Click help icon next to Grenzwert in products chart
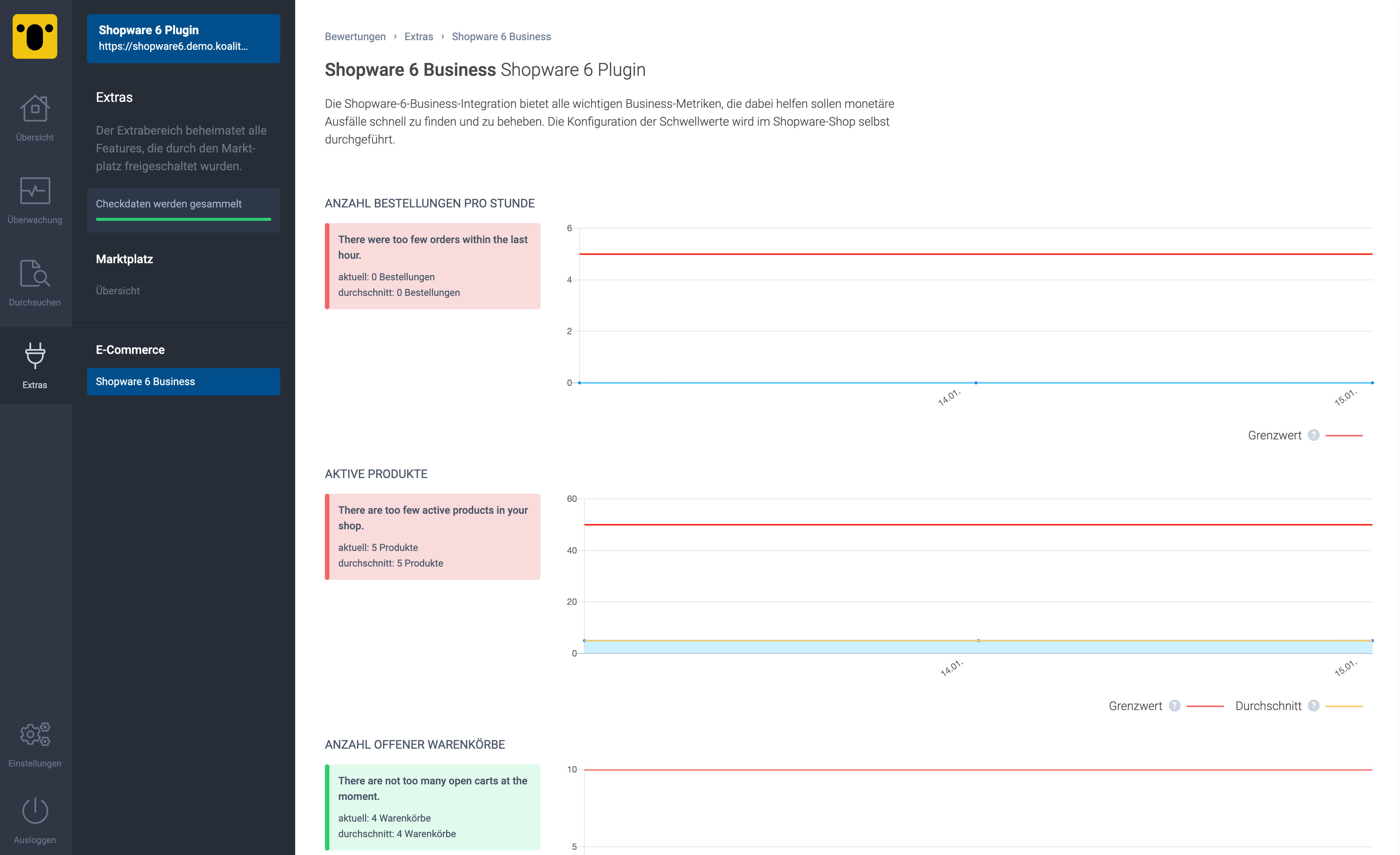 1174,706
